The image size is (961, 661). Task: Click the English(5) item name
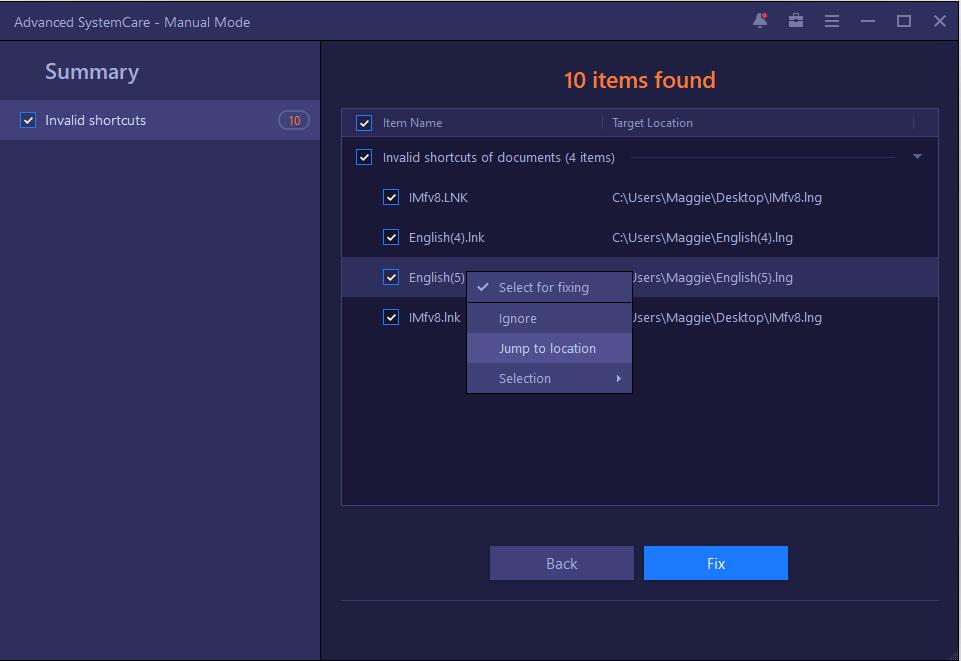click(436, 277)
